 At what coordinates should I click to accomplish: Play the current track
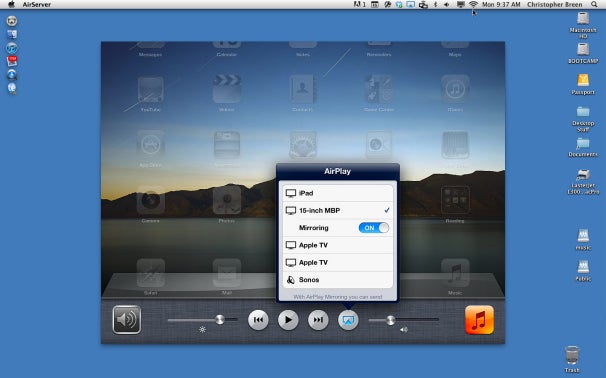pyautogui.click(x=288, y=320)
